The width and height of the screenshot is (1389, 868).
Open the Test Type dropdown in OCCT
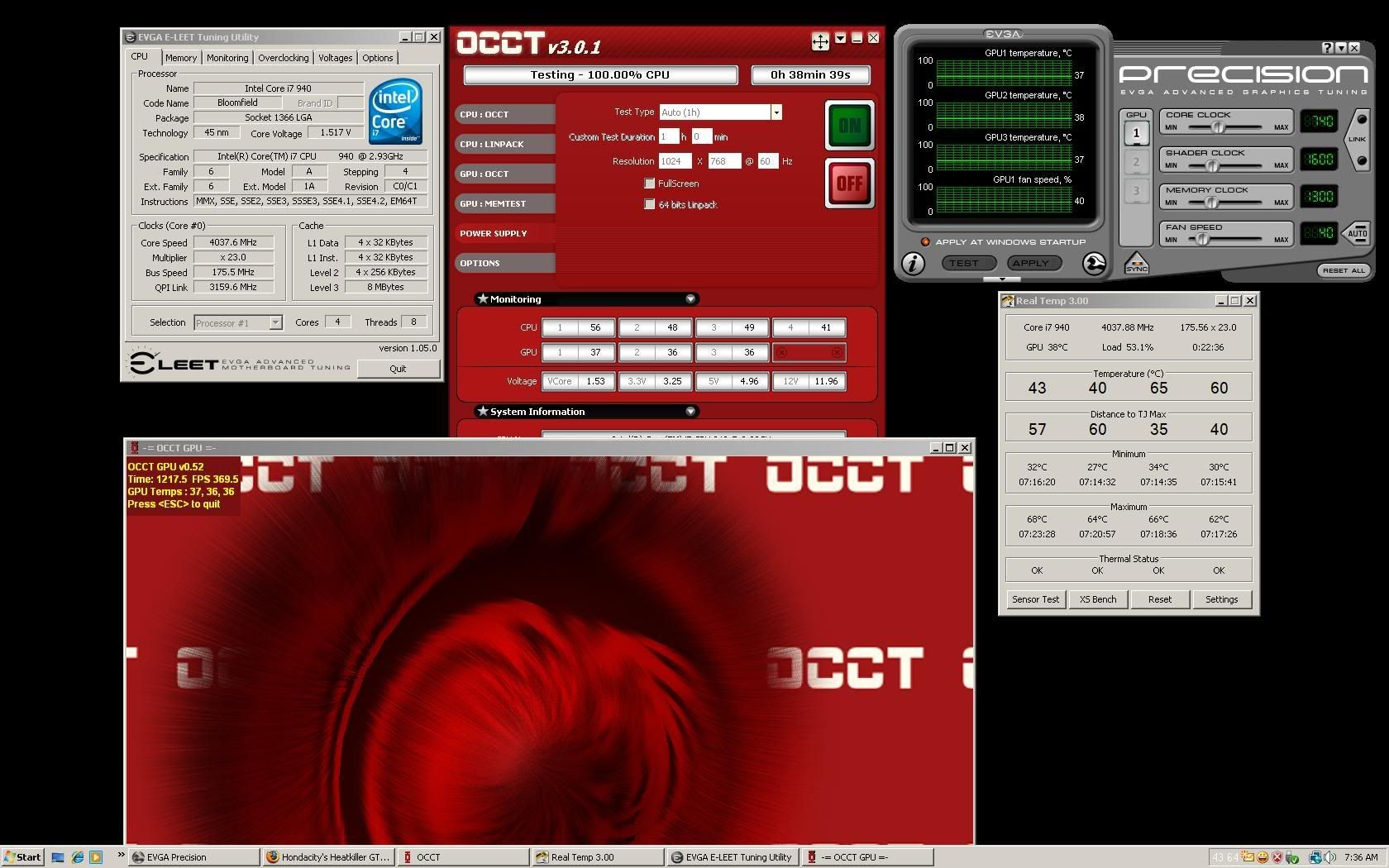point(776,112)
